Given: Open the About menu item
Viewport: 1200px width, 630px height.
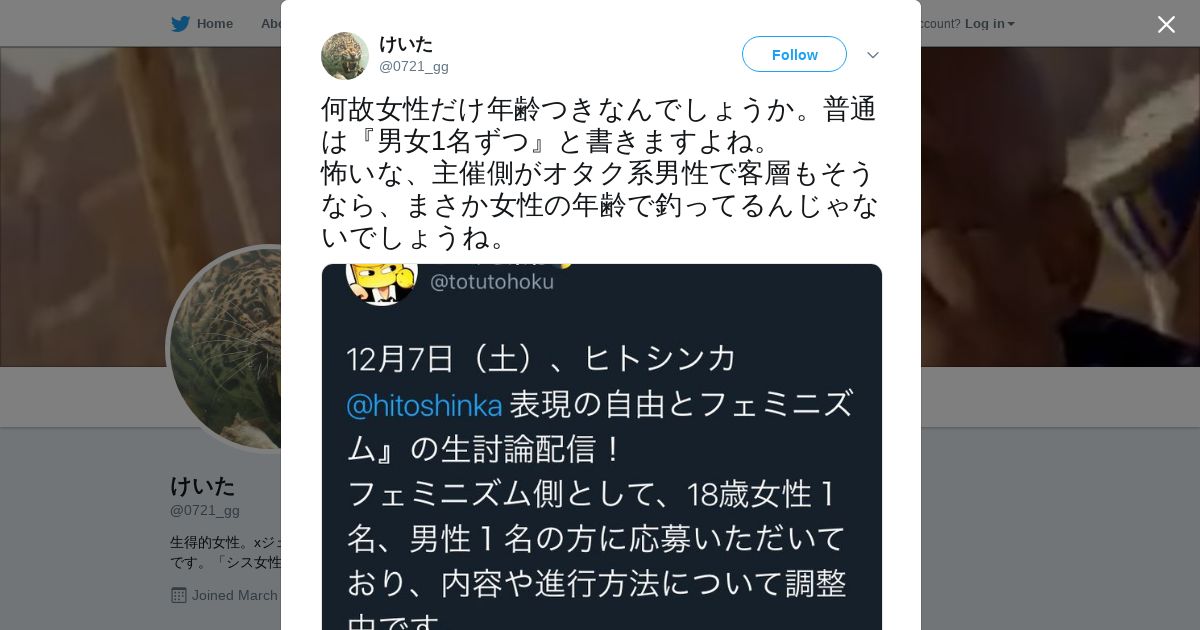Looking at the screenshot, I should click(271, 23).
